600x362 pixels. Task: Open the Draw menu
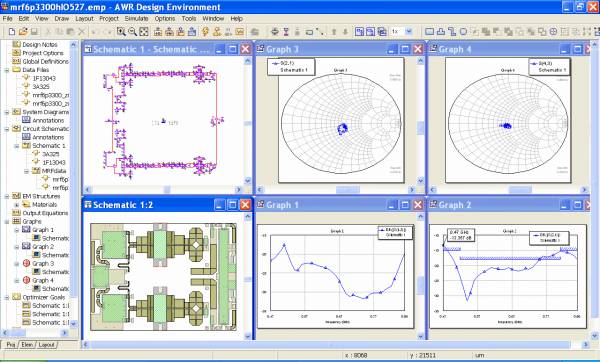pos(62,18)
